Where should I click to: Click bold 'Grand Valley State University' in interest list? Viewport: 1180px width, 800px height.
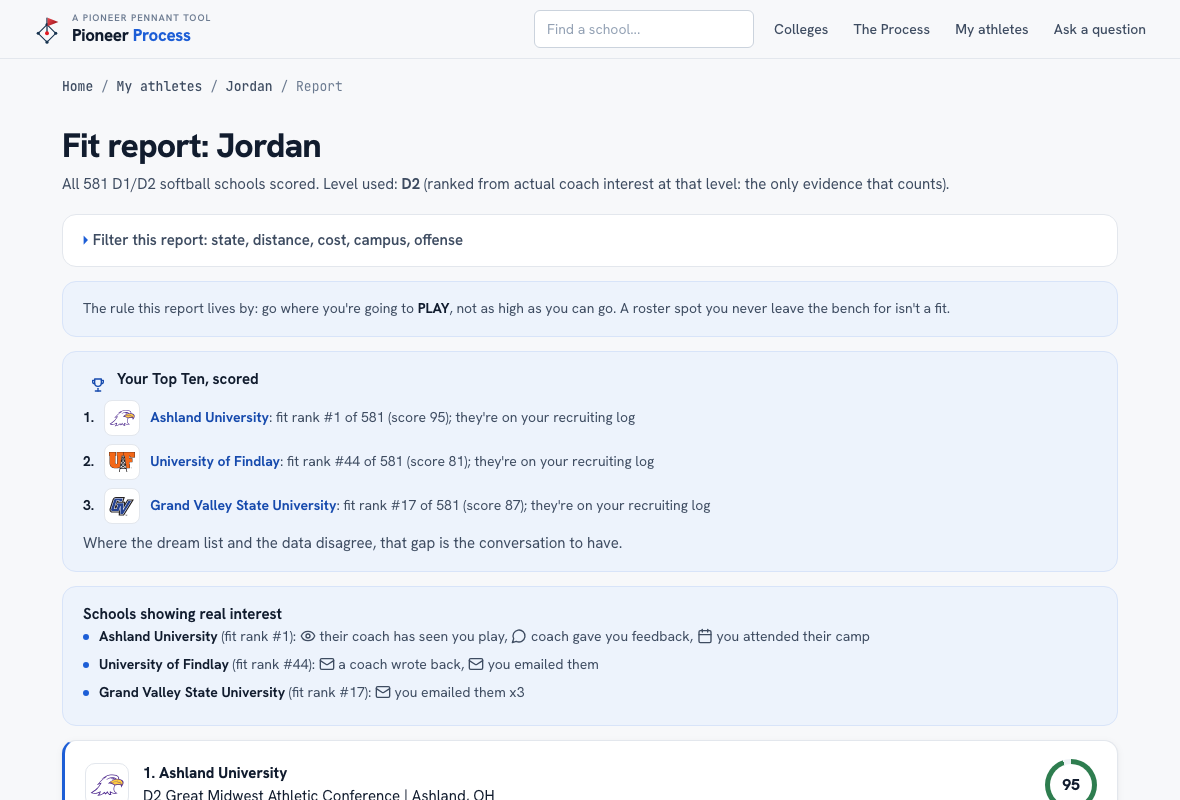point(192,692)
